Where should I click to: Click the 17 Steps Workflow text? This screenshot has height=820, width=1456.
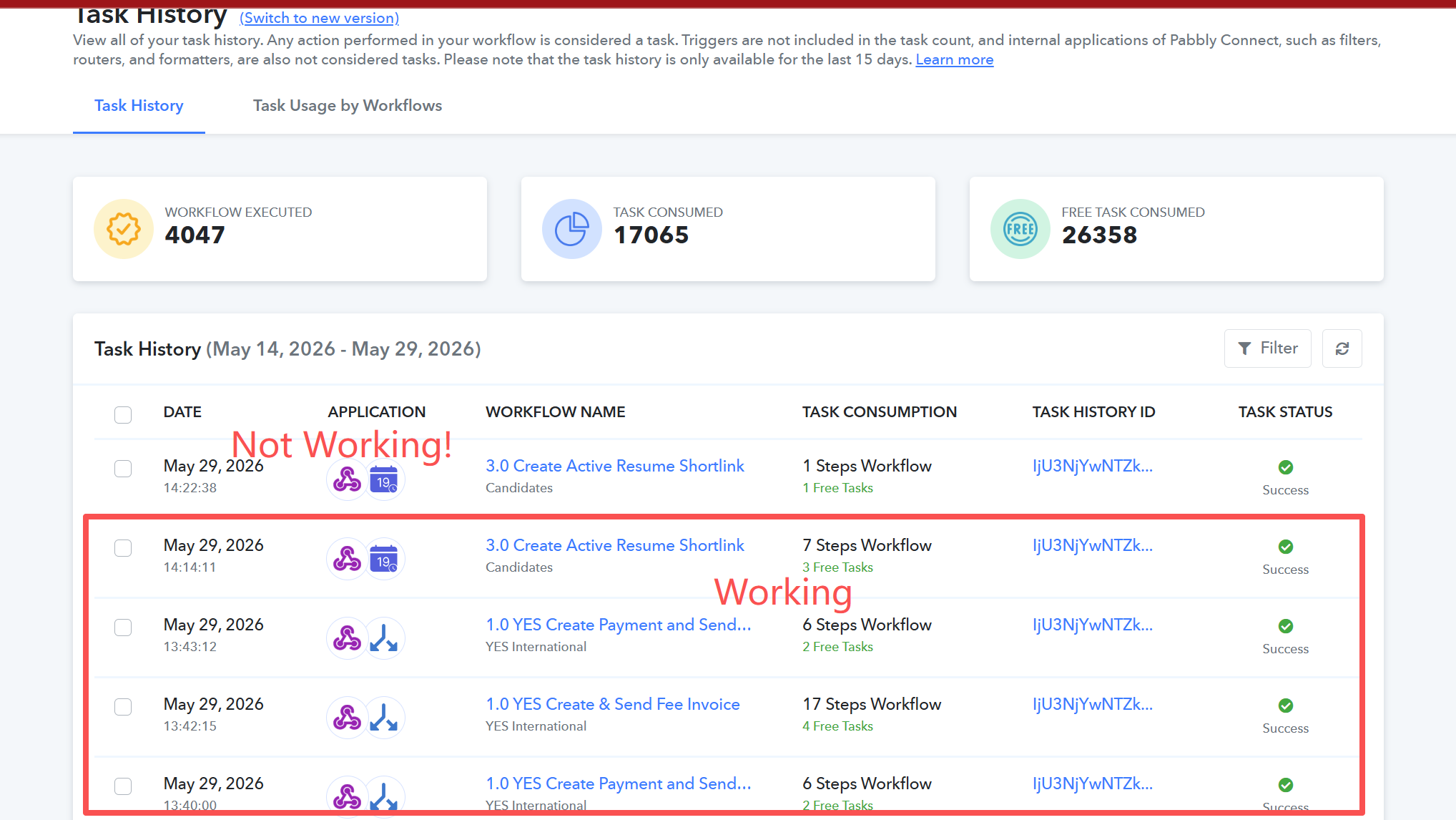click(x=872, y=704)
